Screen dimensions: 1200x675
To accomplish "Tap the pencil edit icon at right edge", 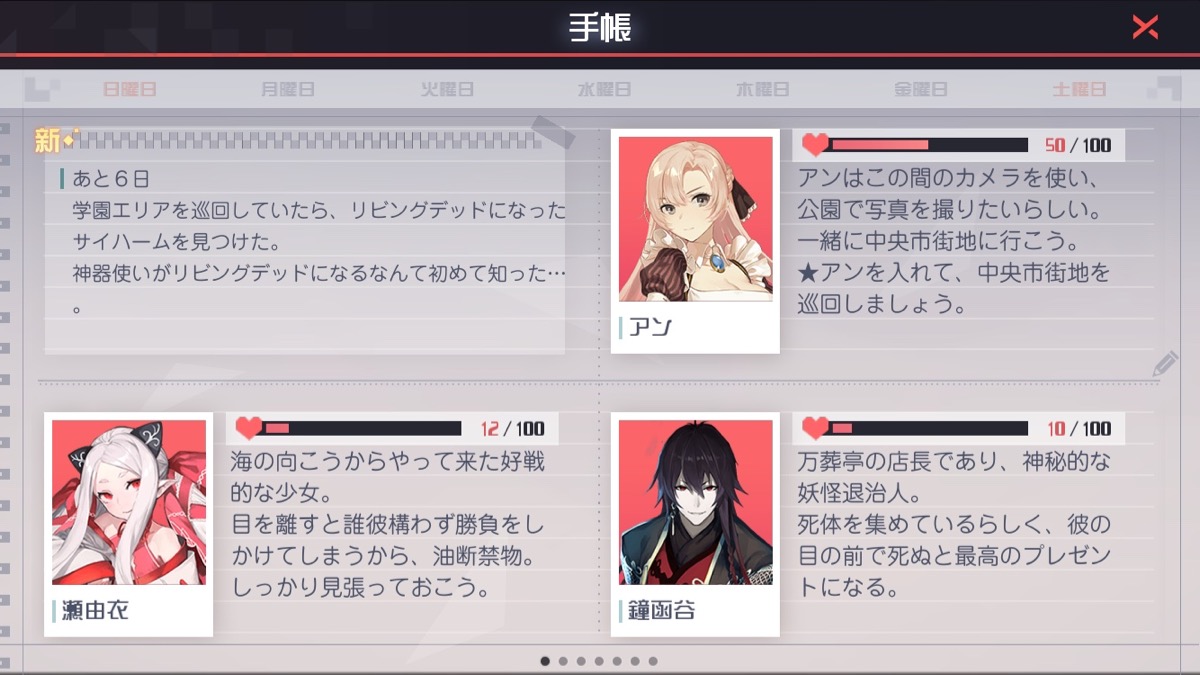I will coord(1165,364).
